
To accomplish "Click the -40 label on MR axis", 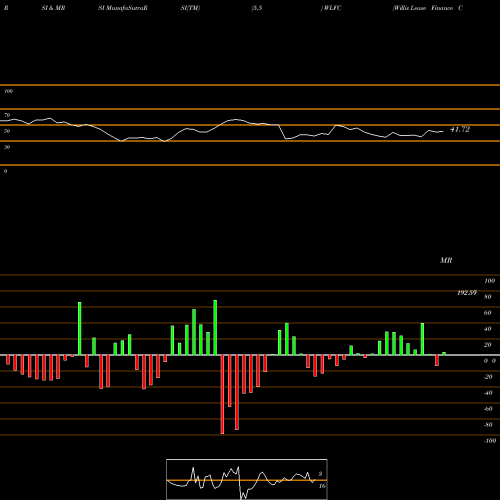I will tap(488, 393).
